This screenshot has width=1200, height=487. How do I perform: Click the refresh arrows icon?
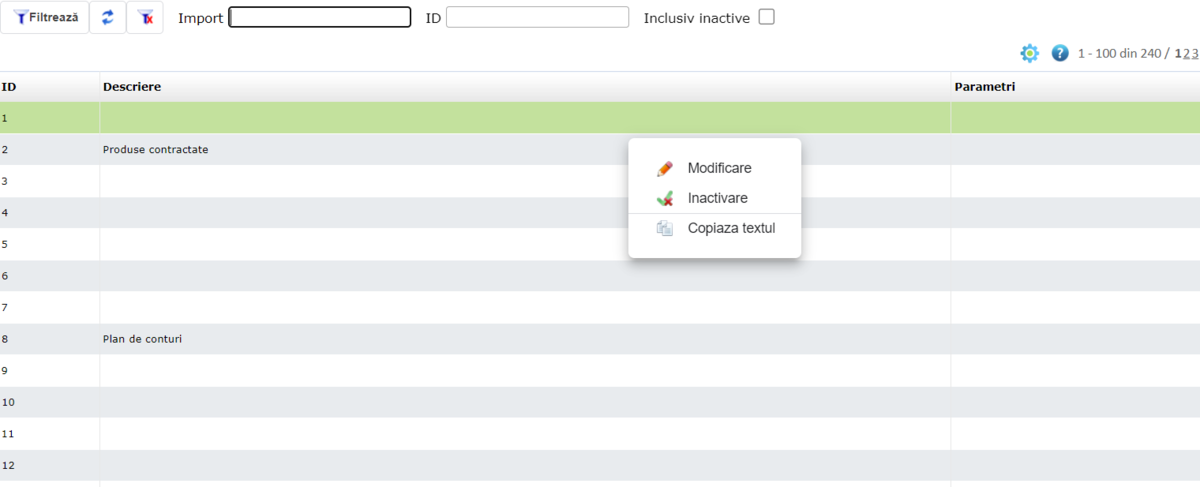pyautogui.click(x=108, y=18)
